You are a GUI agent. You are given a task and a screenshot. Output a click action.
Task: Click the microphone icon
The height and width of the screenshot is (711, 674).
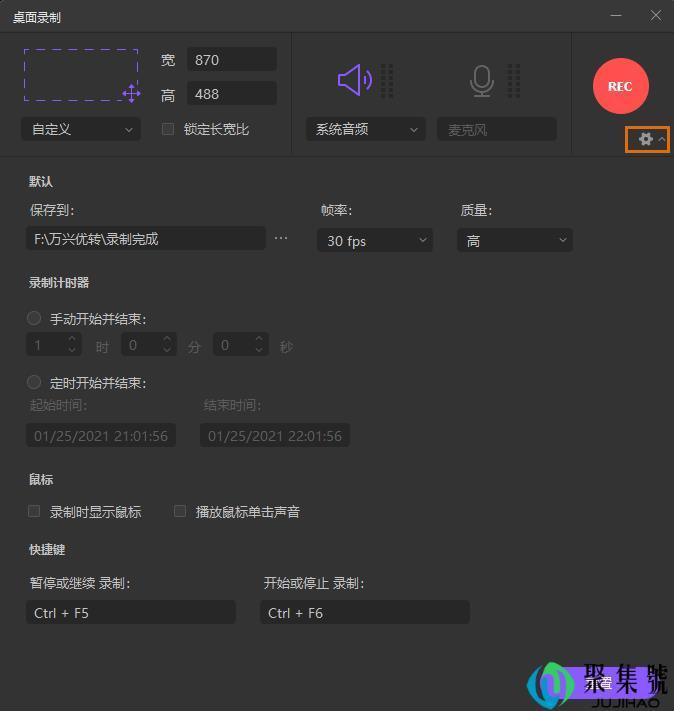tap(482, 80)
